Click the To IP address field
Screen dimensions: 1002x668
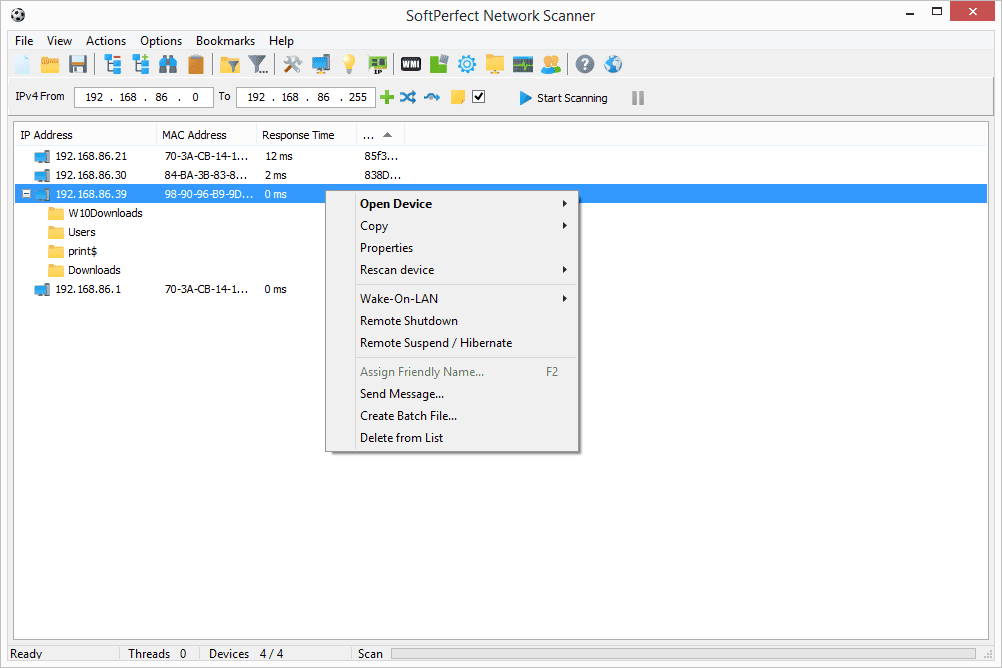pyautogui.click(x=305, y=97)
